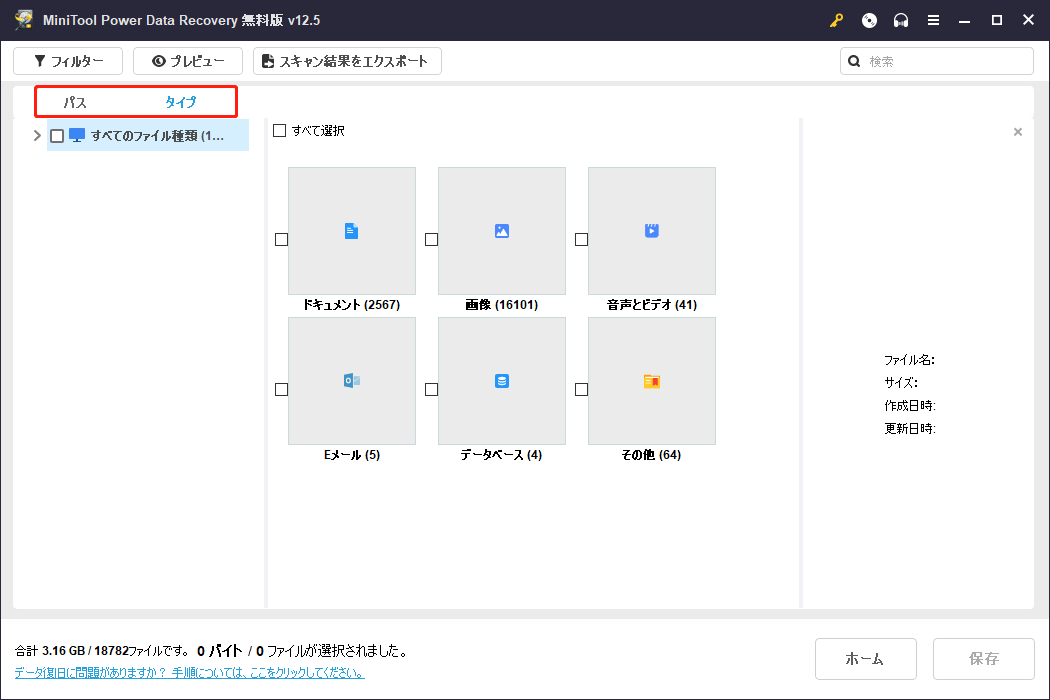The width and height of the screenshot is (1050, 700).
Task: Tick the 画像 (16101) checkbox
Action: pyautogui.click(x=431, y=240)
